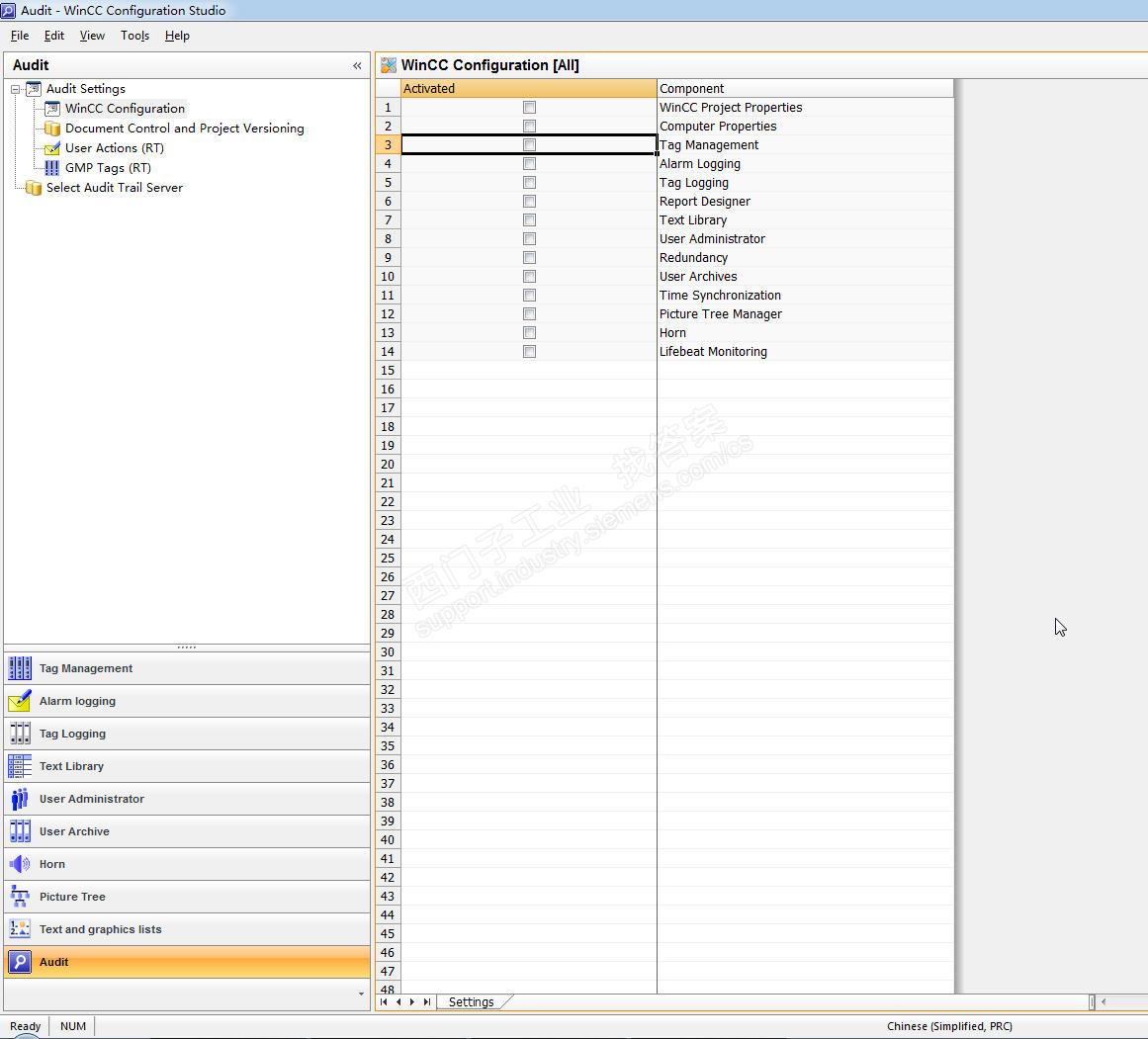
Task: Activate Computer Properties checkbox
Action: pos(529,126)
